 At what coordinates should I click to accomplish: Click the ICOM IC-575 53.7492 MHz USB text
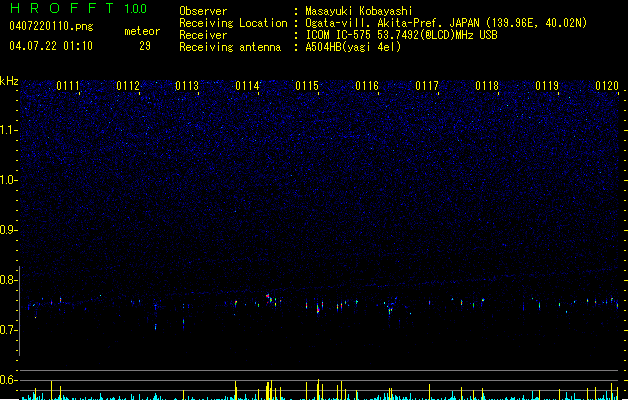(401, 35)
